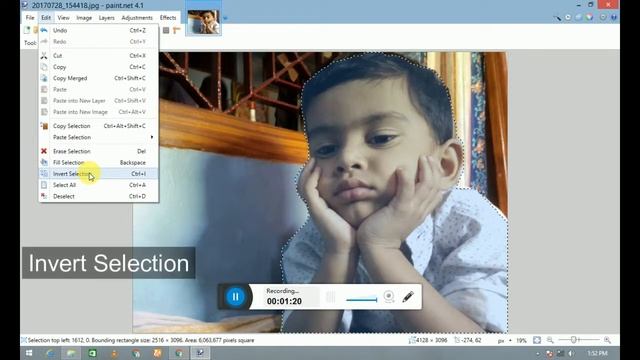Viewport: 640px width, 360px height.
Task: Open the View menu
Action: click(x=63, y=18)
